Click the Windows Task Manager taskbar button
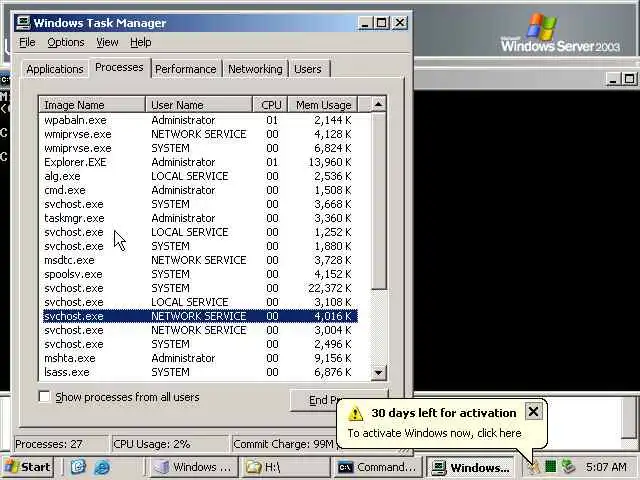The height and width of the screenshot is (480, 640). tap(471, 467)
